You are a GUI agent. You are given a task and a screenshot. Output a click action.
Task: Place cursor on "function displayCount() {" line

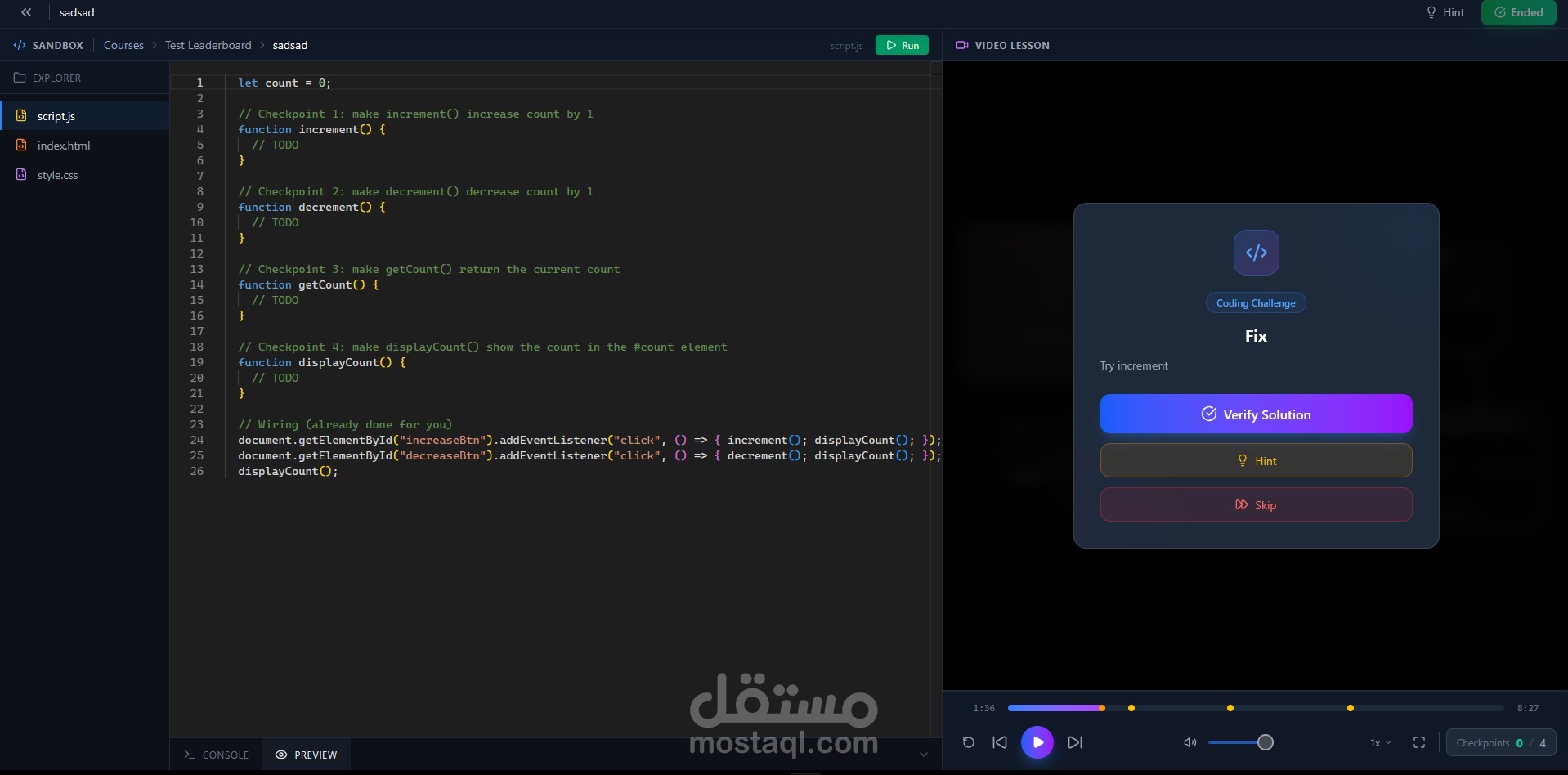coord(322,362)
